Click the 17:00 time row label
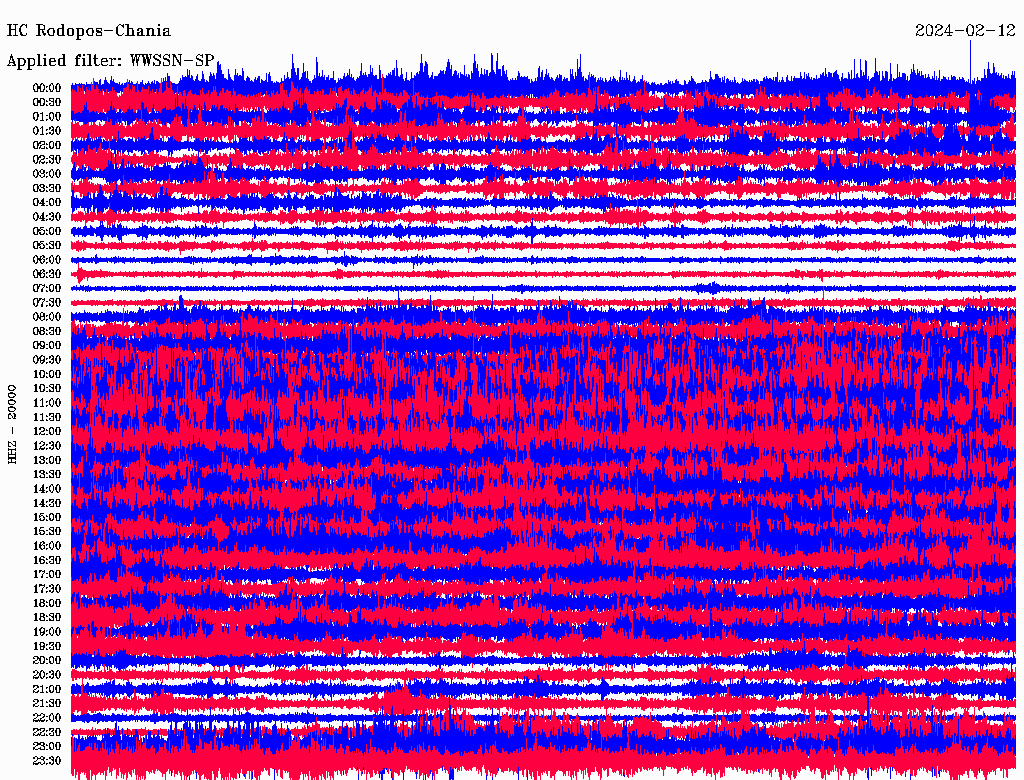The width and height of the screenshot is (1024, 780). click(47, 575)
